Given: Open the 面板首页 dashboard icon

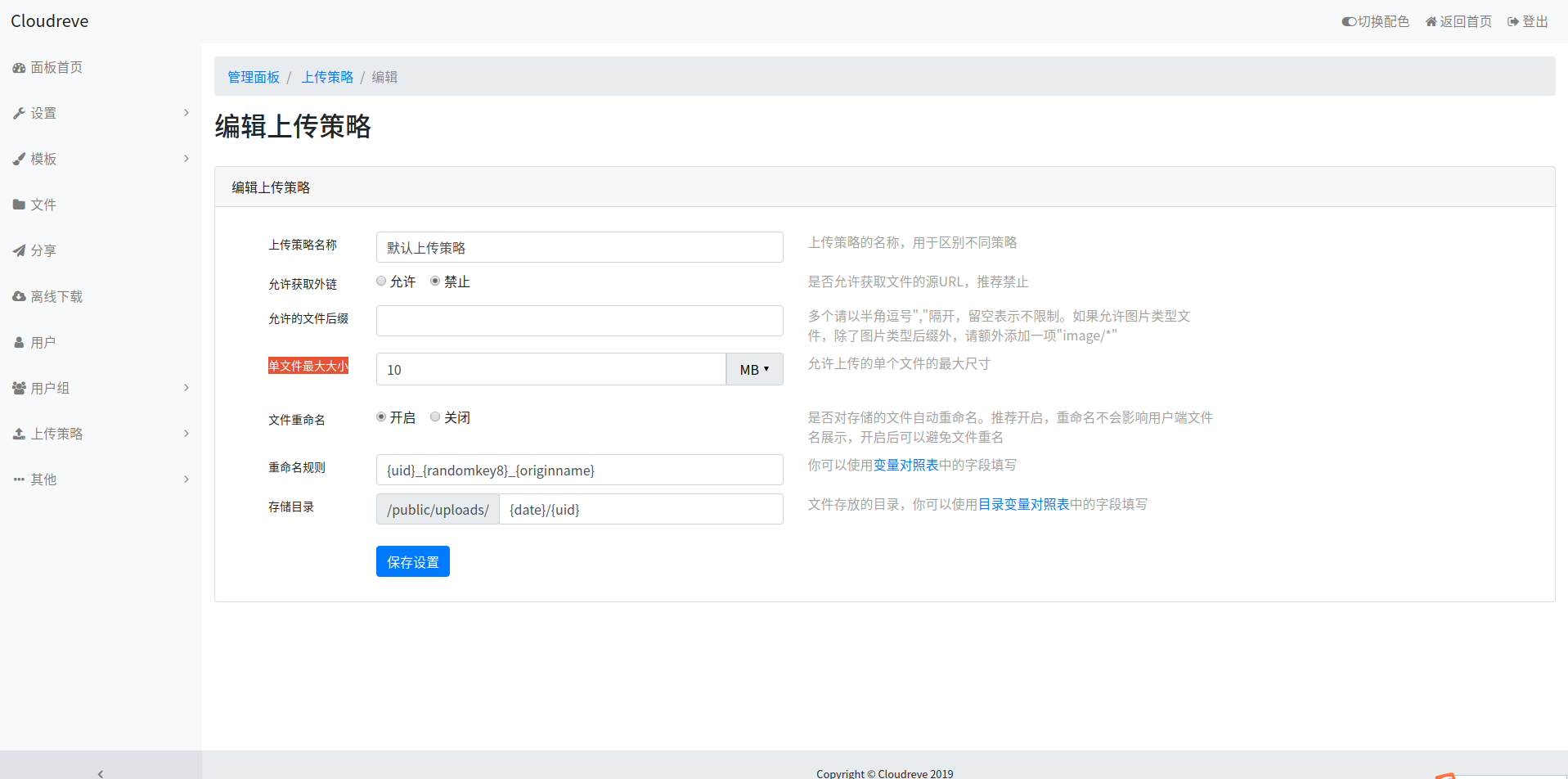Looking at the screenshot, I should pyautogui.click(x=19, y=67).
